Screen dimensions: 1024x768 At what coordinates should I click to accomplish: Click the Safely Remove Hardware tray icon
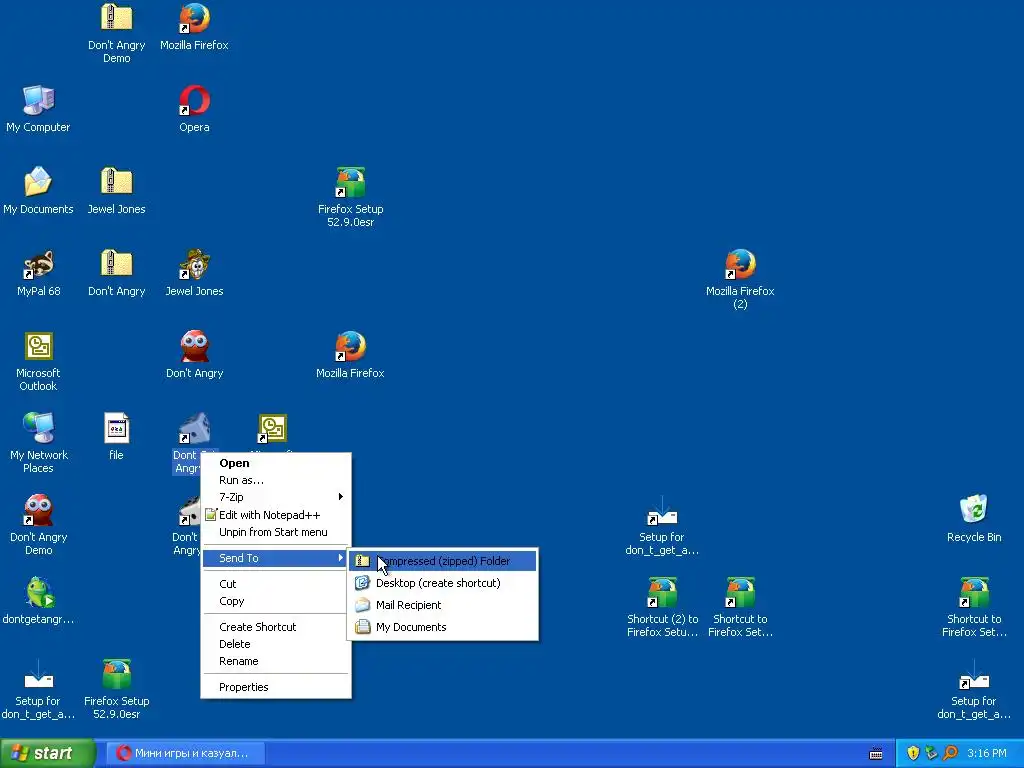coord(931,753)
